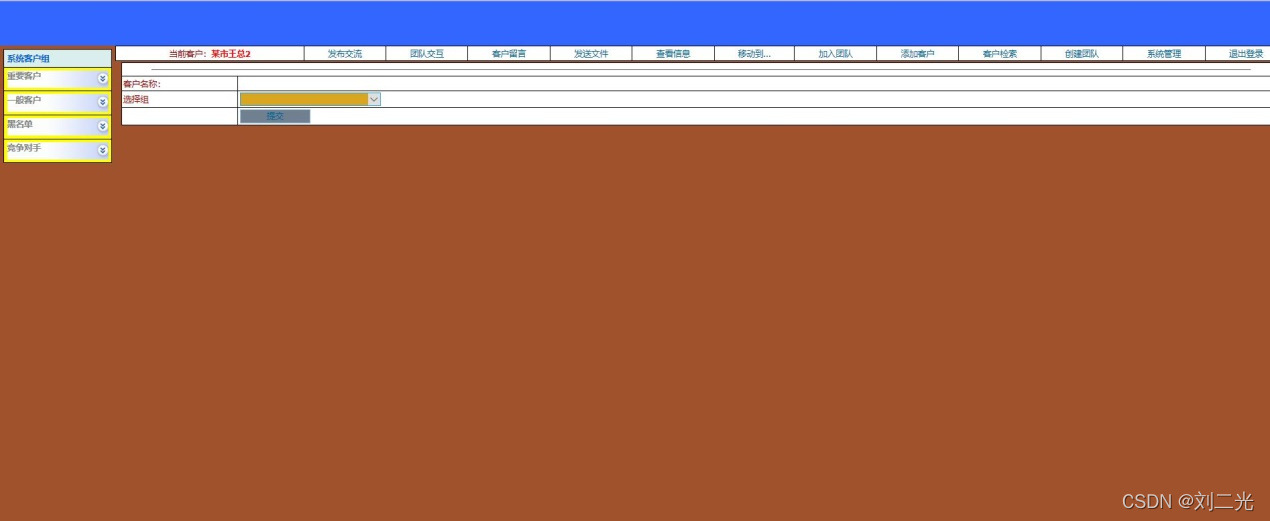The width and height of the screenshot is (1270, 521).
Task: Select the 竞争对手 sidebar group label
Action: (25, 148)
